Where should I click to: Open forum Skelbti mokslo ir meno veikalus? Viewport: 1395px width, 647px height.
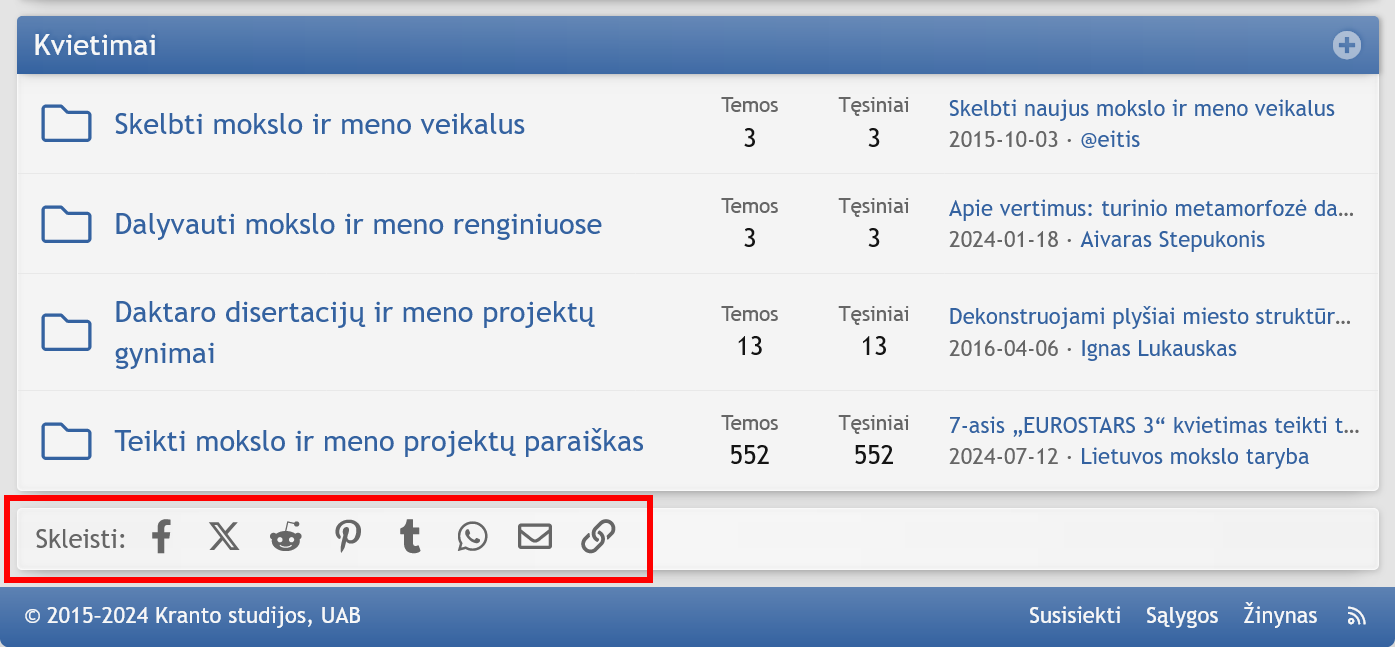tap(320, 124)
